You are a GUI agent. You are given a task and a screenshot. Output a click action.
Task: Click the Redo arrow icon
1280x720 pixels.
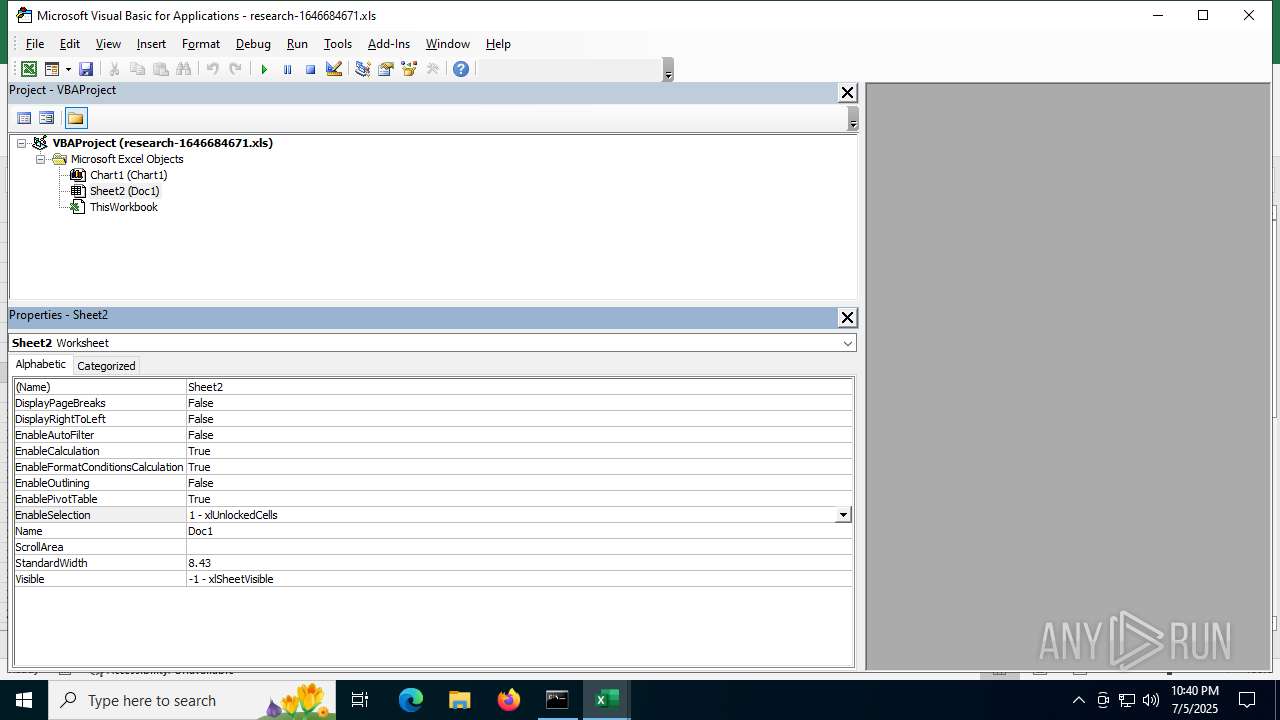tap(235, 69)
